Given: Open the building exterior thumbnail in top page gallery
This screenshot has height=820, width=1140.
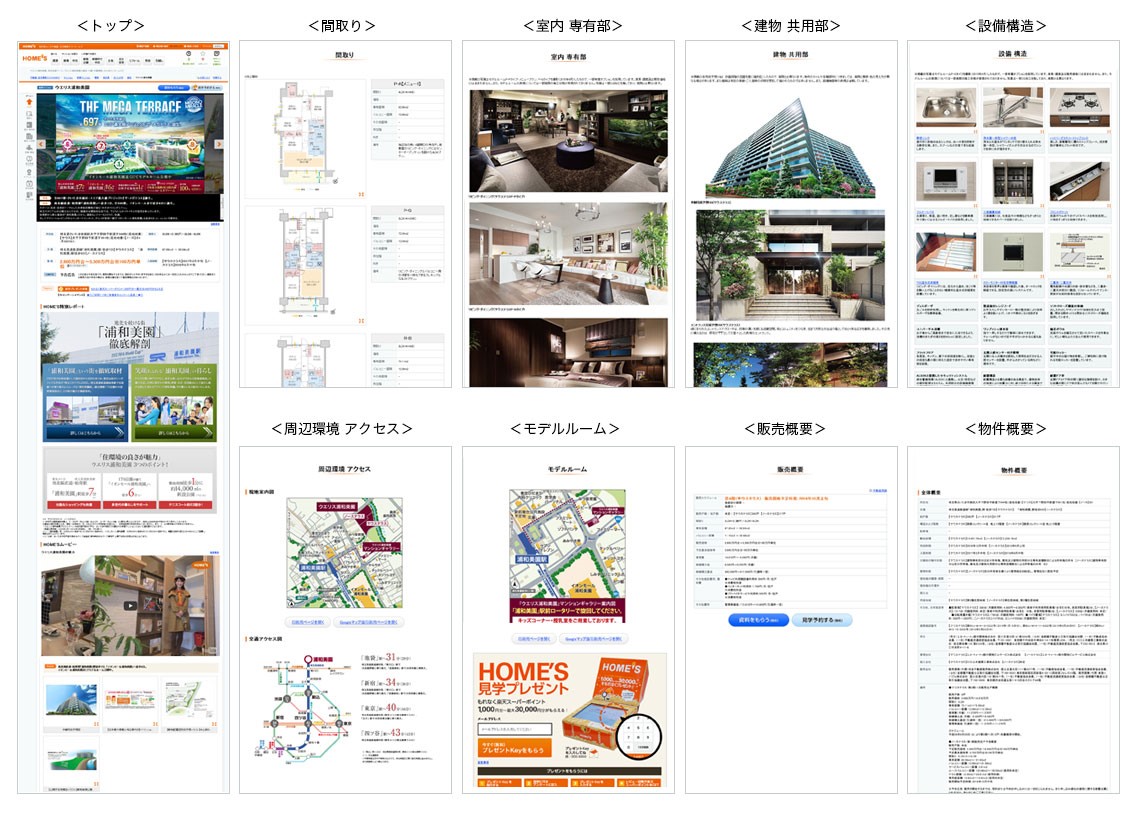Looking at the screenshot, I should click(x=71, y=700).
